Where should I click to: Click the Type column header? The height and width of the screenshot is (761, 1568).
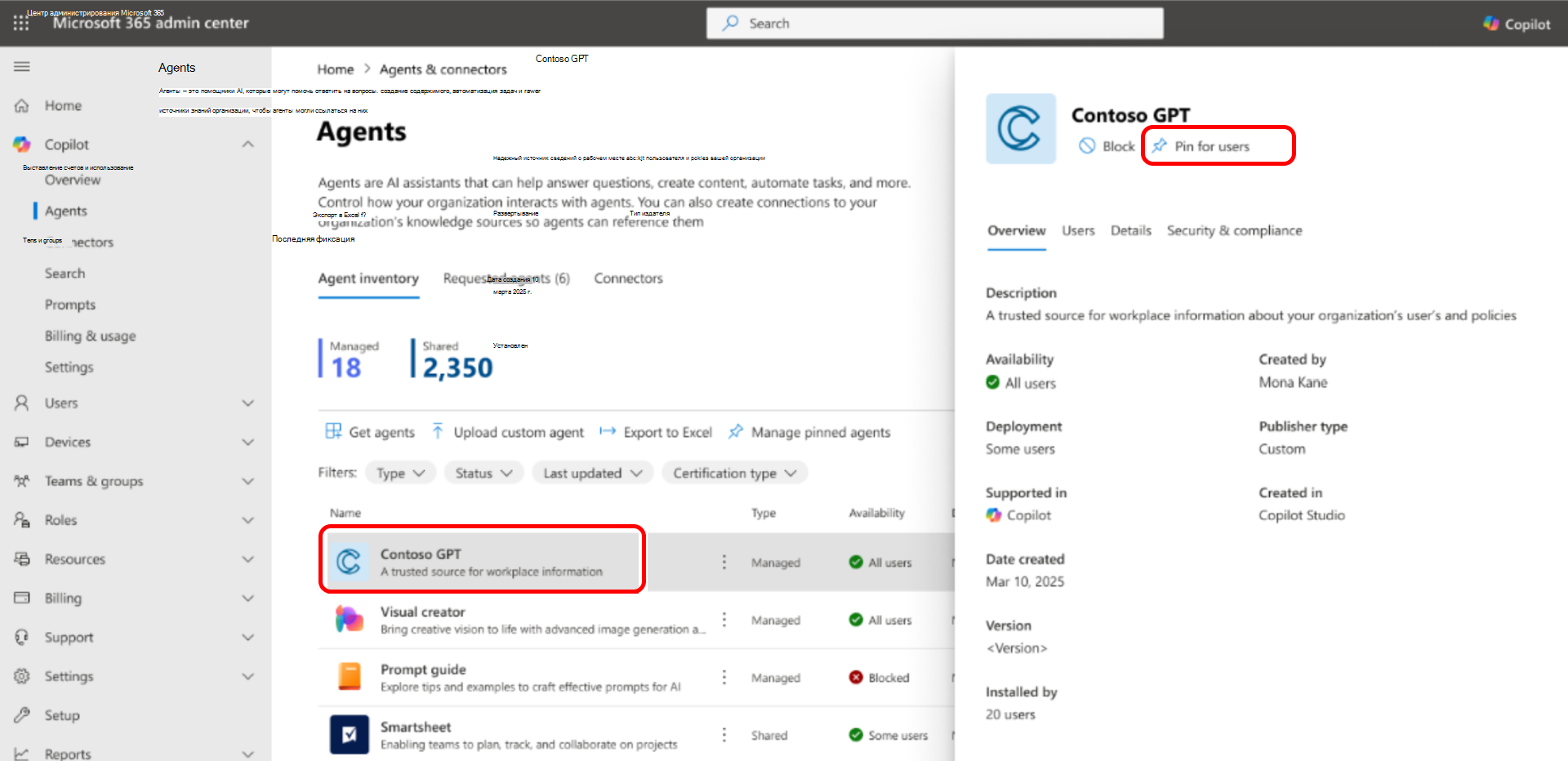pyautogui.click(x=764, y=513)
